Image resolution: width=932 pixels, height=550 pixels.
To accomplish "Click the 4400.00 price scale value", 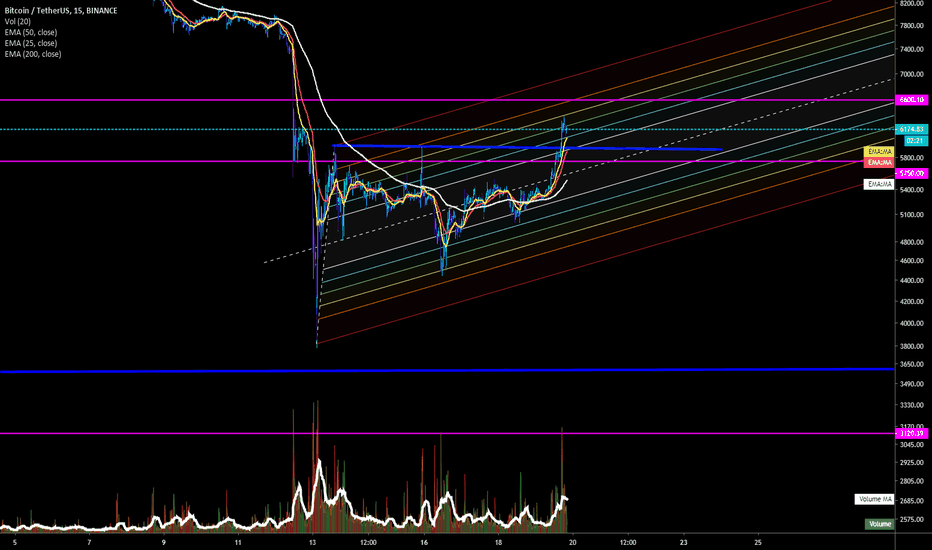I will [x=912, y=280].
